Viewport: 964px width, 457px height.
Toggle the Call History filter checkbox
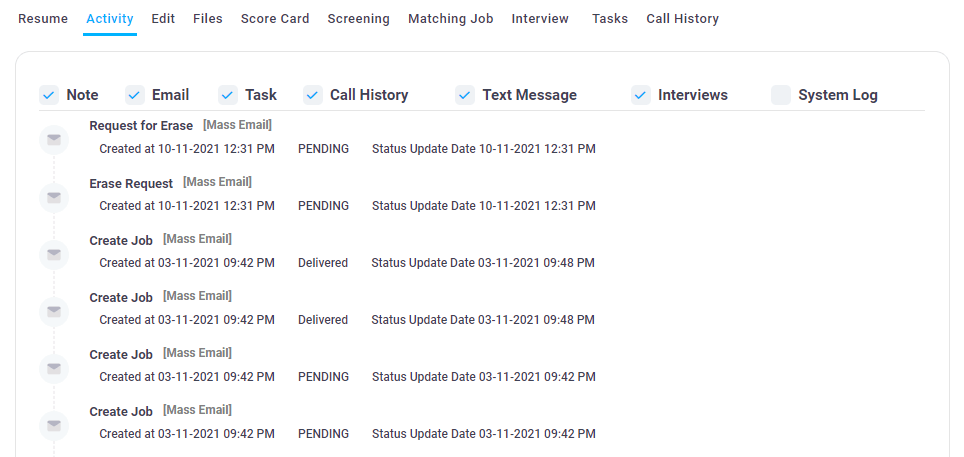point(313,95)
